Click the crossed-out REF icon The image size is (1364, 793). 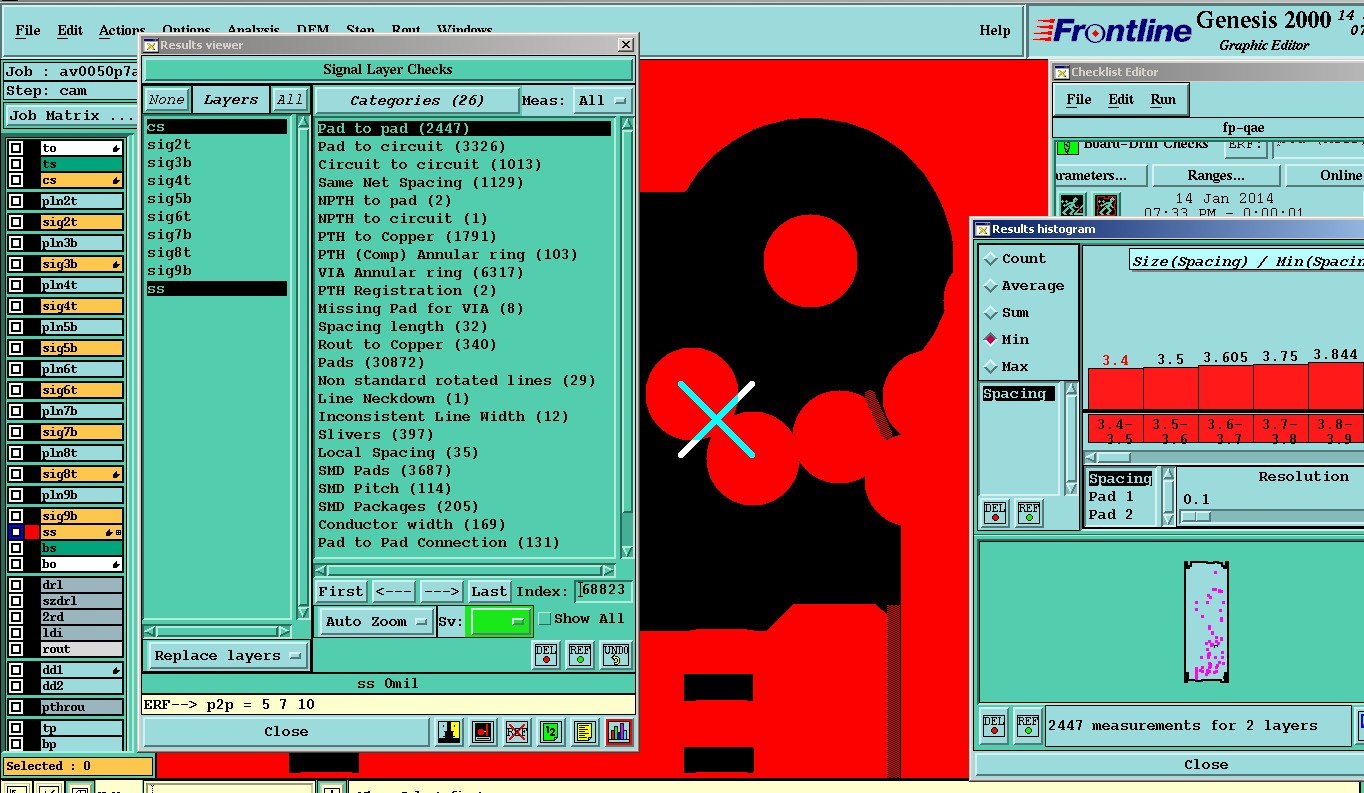pyautogui.click(x=517, y=732)
